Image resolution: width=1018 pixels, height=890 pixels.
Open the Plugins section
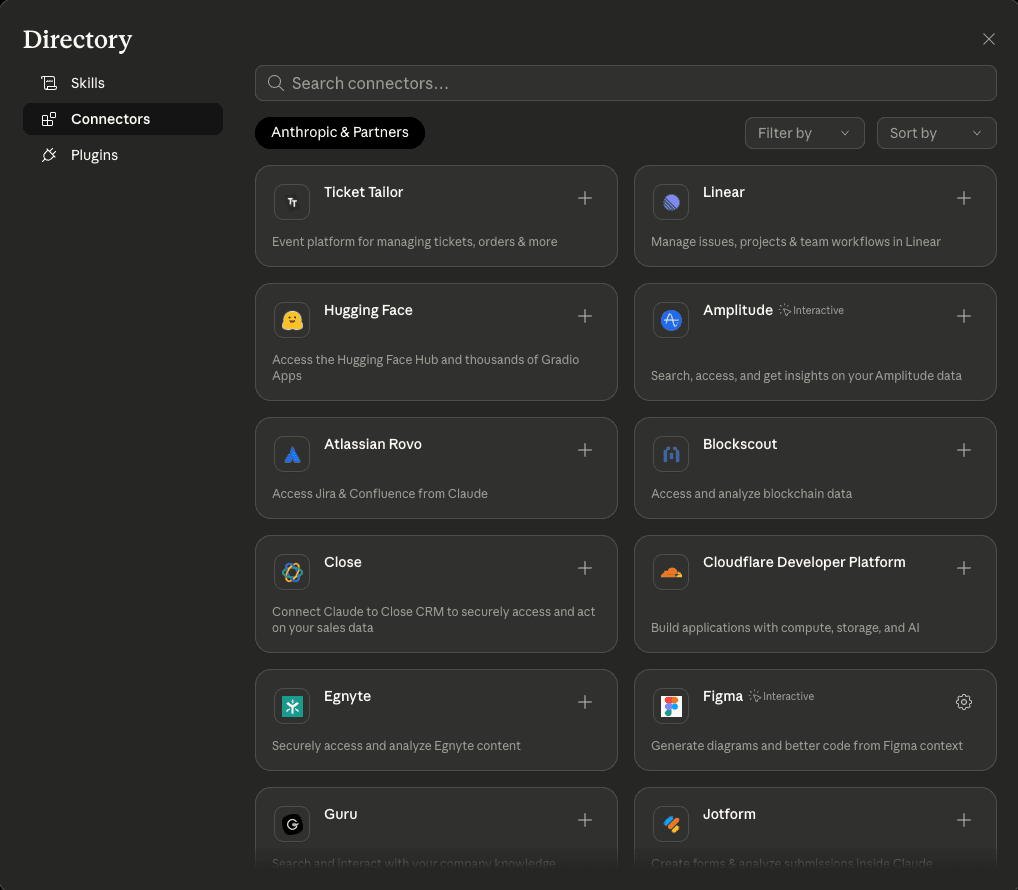click(93, 155)
